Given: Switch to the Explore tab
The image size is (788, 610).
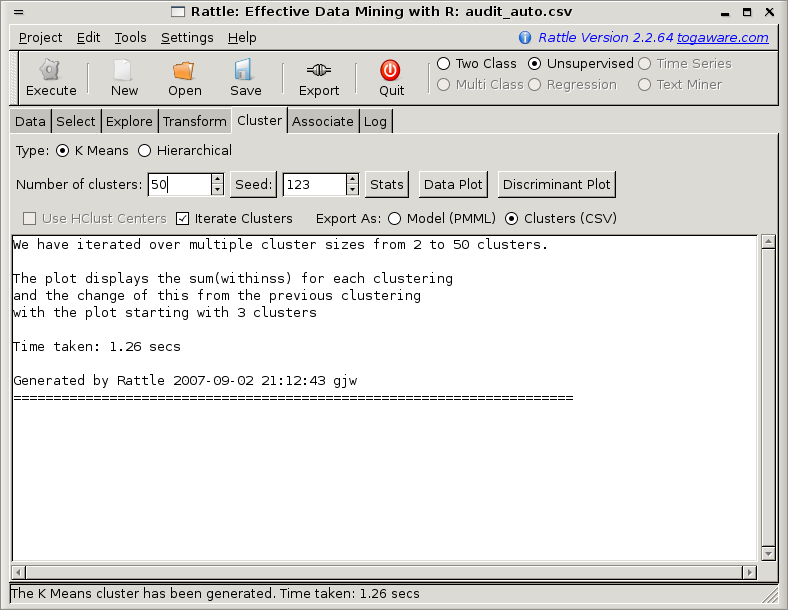Looking at the screenshot, I should click(129, 122).
